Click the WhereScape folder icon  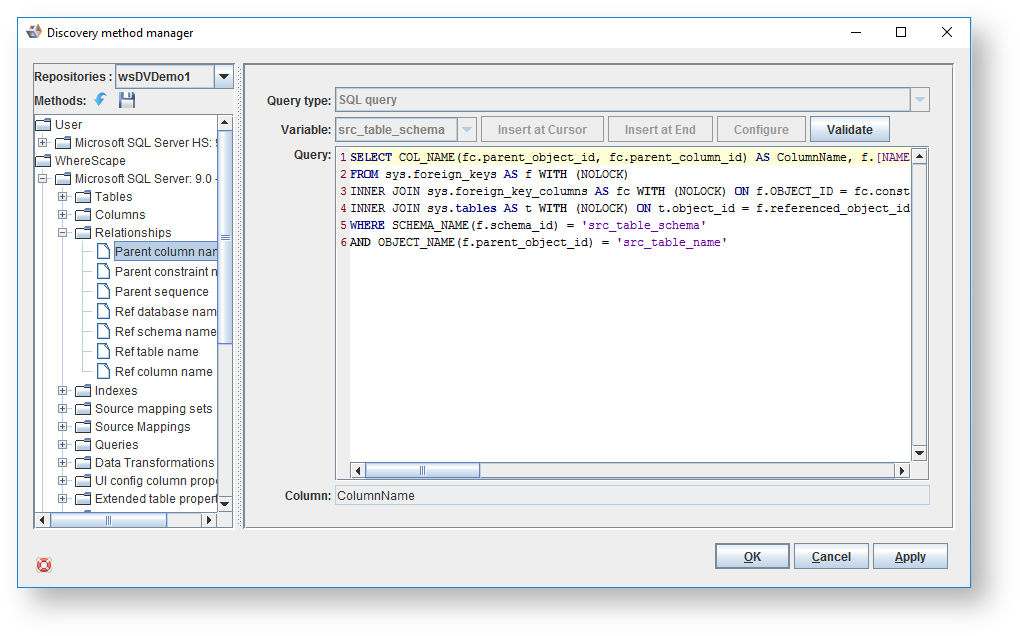(x=43, y=161)
